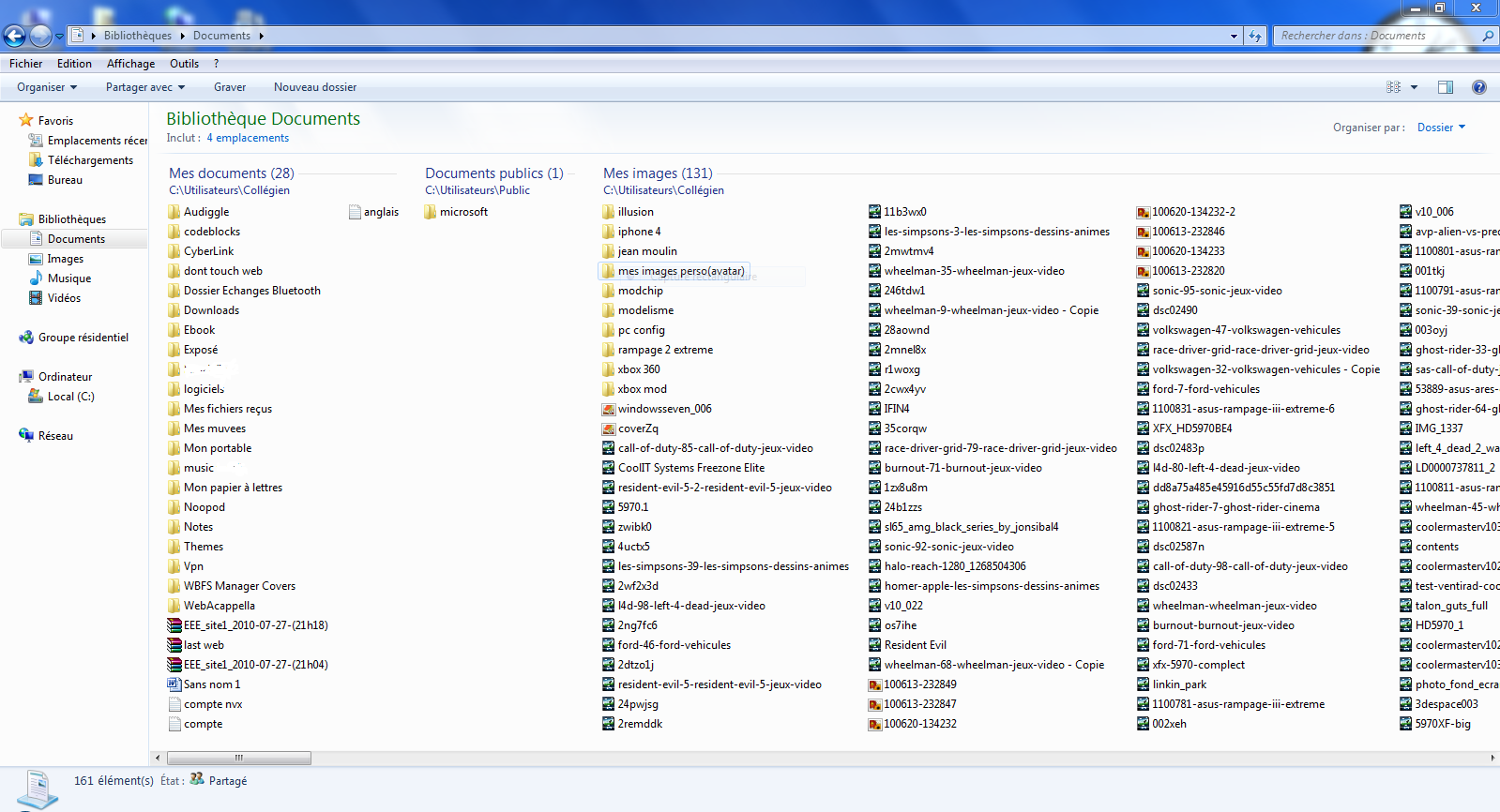Select Téléchargements in Favoris sidebar

tap(90, 160)
